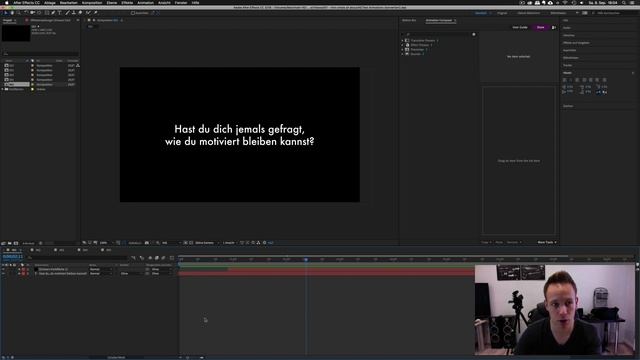Click the Project panel search field

[x=40, y=53]
